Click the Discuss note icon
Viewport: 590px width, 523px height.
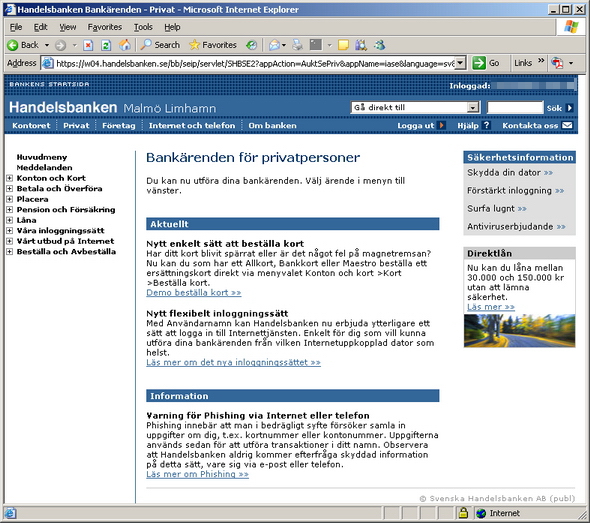pyautogui.click(x=343, y=45)
